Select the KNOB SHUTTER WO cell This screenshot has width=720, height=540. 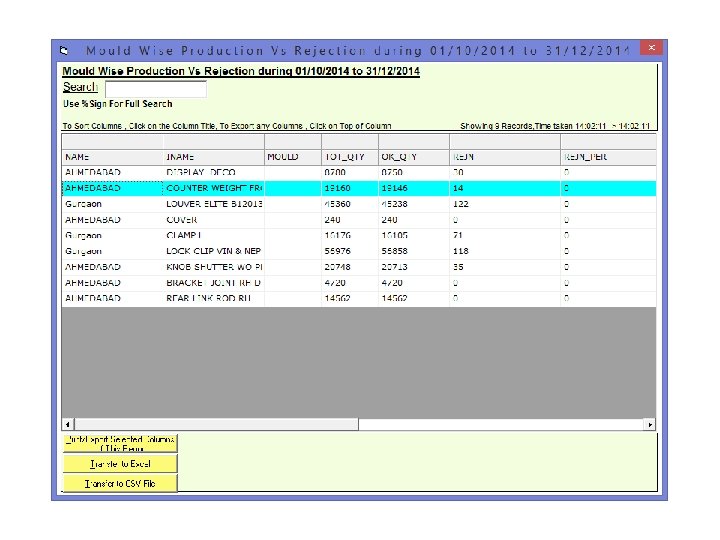(x=214, y=267)
